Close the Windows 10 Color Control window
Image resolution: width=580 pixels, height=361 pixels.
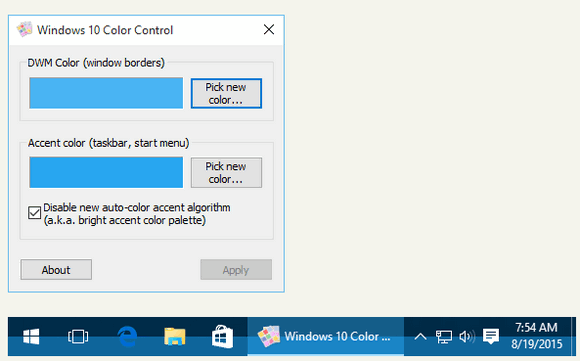[269, 30]
